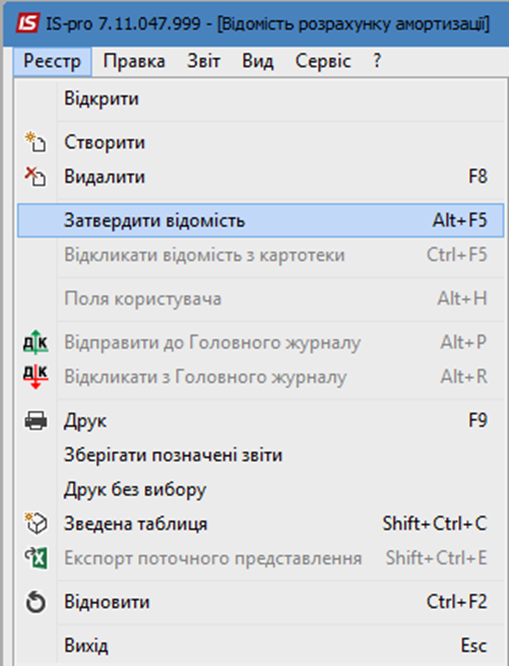Open the ? help menu
Image resolution: width=509 pixels, height=666 pixels.
[x=376, y=62]
